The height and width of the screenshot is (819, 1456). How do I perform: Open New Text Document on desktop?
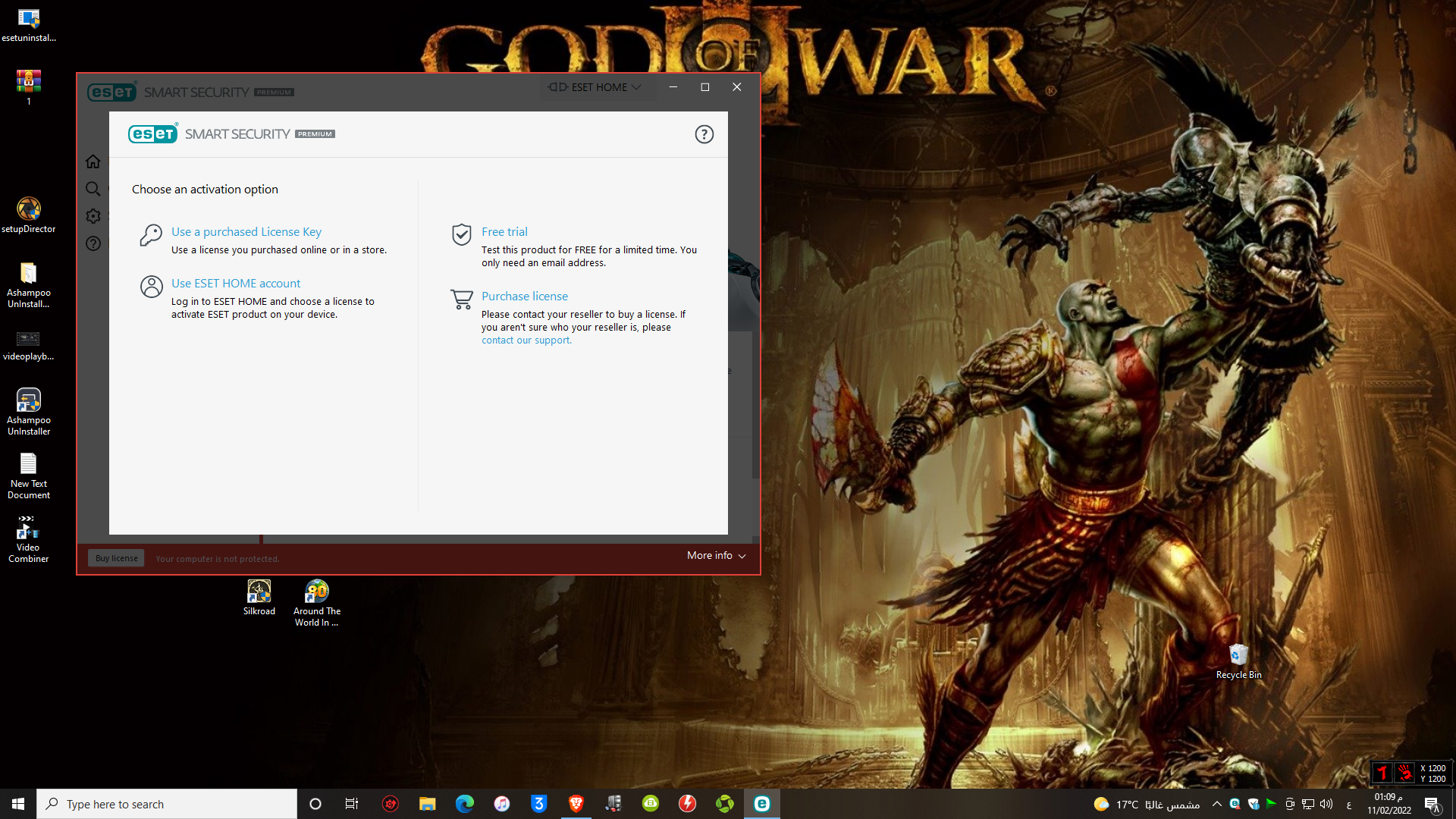29,476
